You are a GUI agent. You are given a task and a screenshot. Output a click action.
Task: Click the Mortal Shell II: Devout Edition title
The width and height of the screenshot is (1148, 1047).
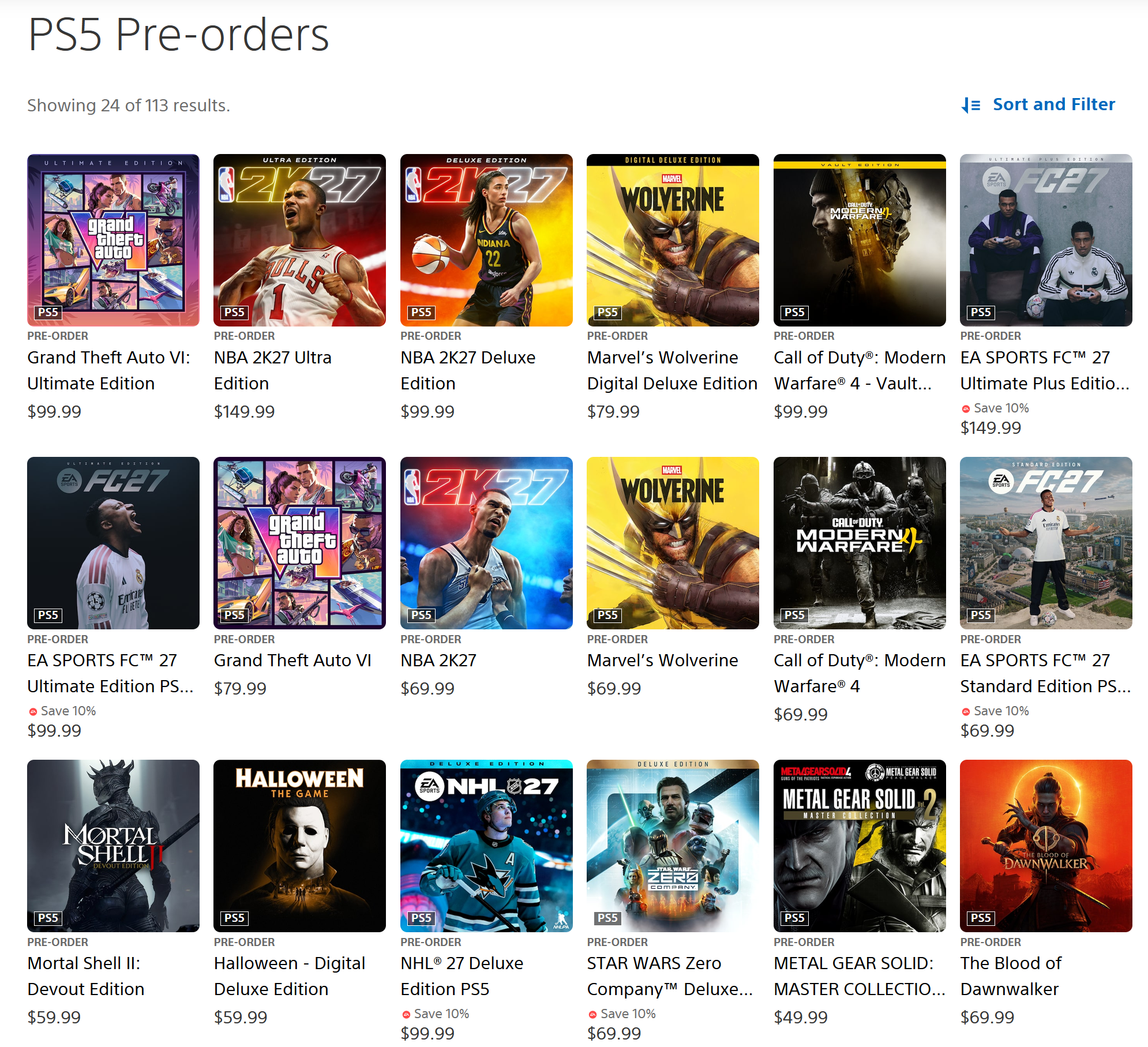coord(86,976)
